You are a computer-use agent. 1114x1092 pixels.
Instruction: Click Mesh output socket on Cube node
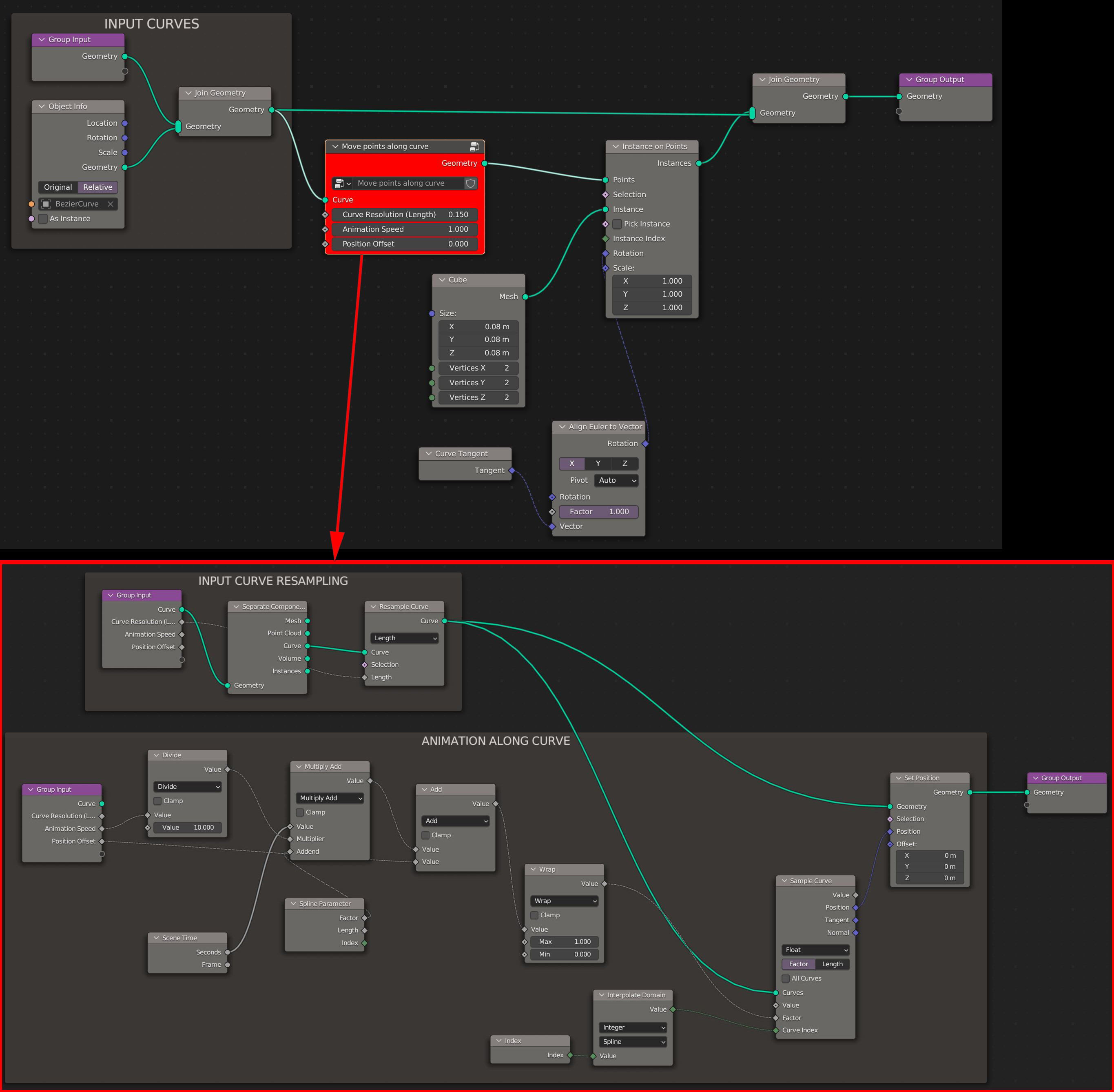click(x=525, y=297)
